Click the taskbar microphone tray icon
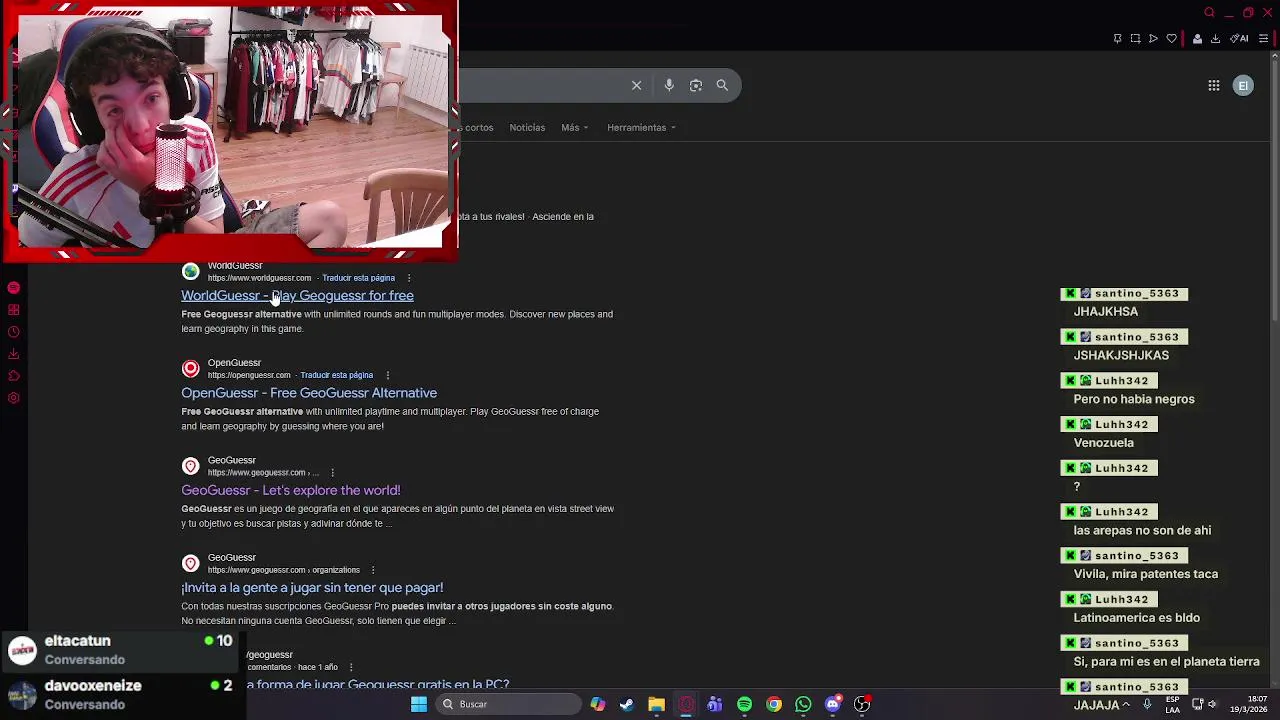This screenshot has height=720, width=1280. pos(1147,704)
